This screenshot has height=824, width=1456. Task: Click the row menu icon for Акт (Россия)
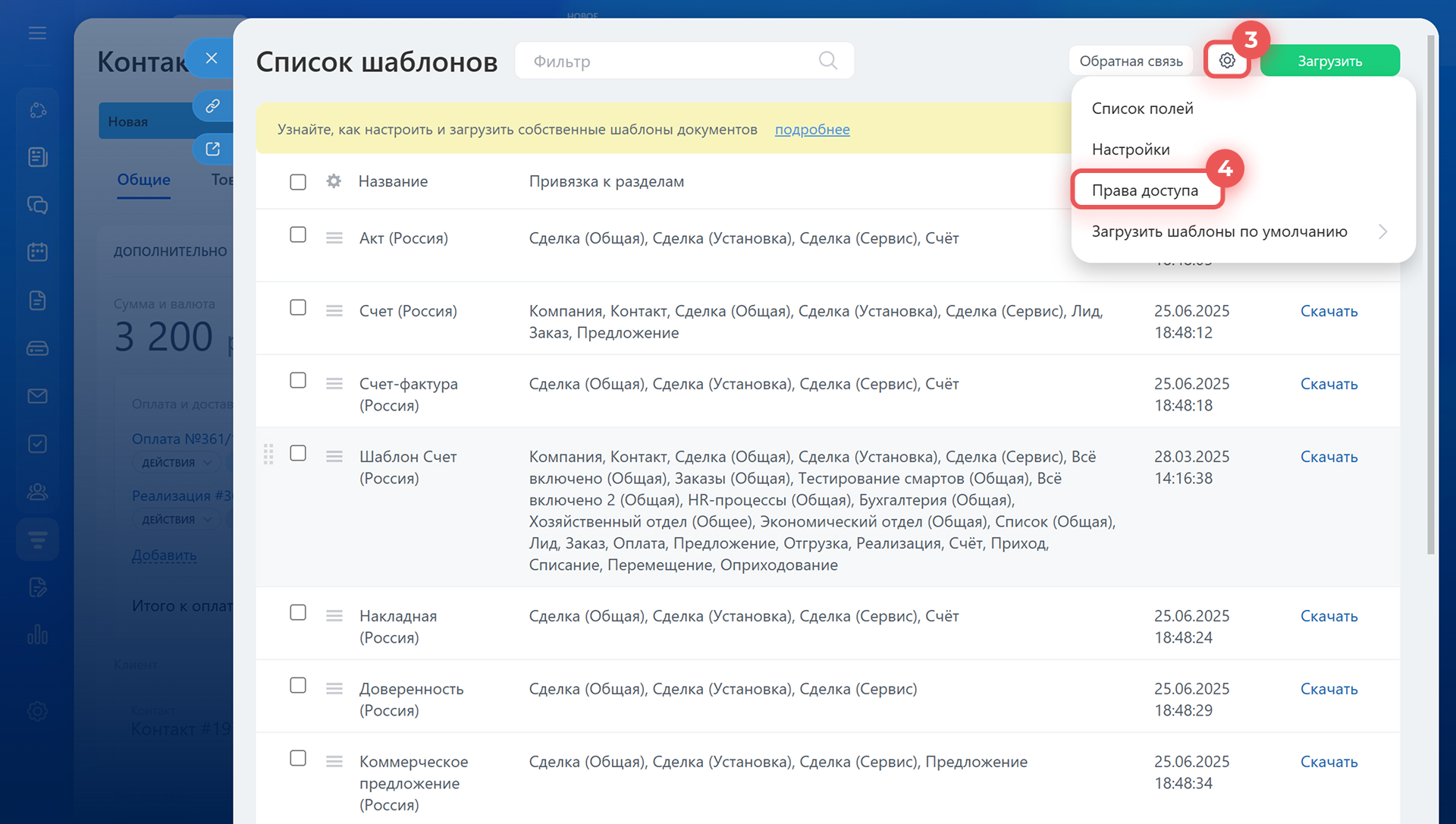click(334, 238)
